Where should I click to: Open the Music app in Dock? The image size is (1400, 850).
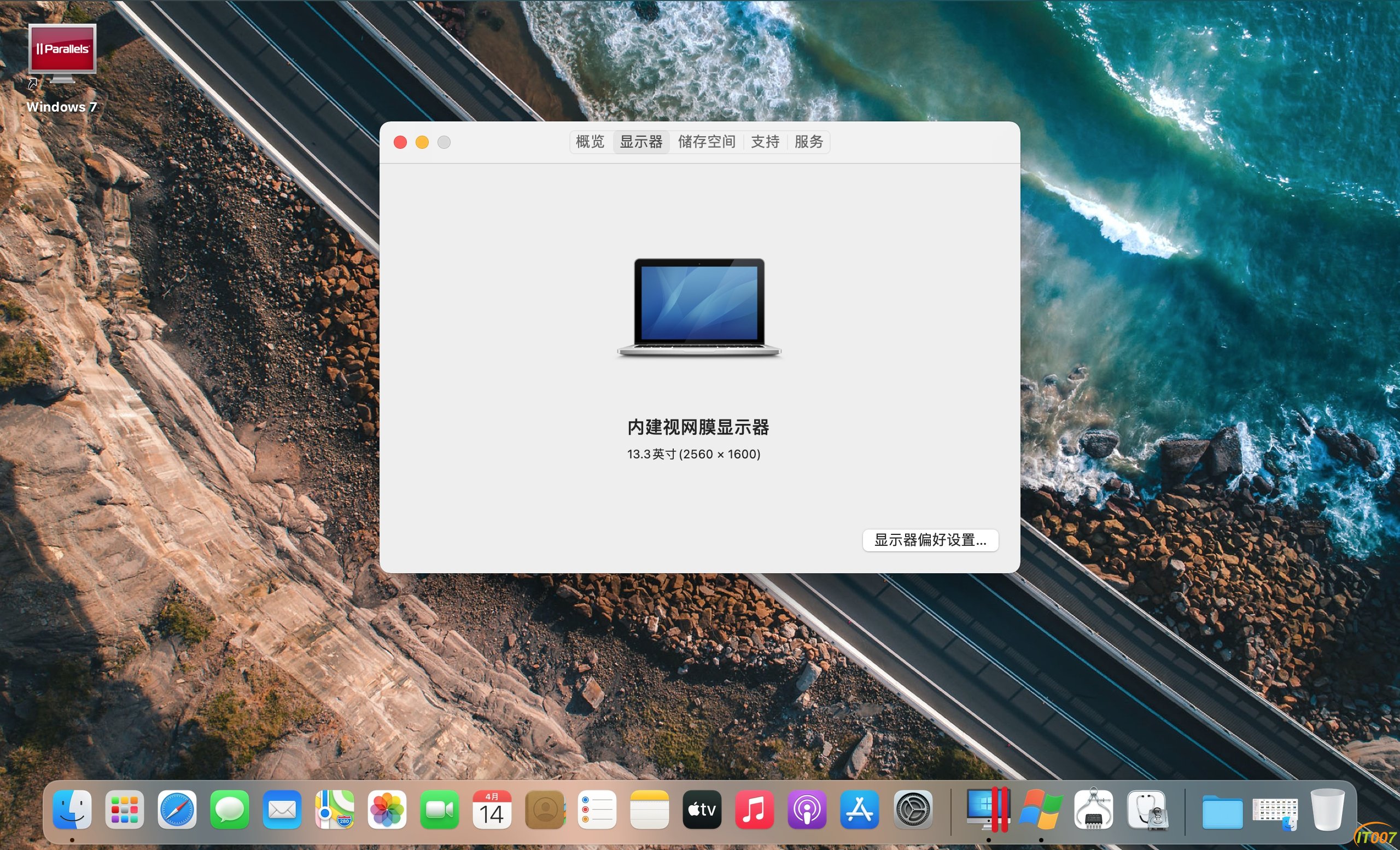[x=754, y=809]
